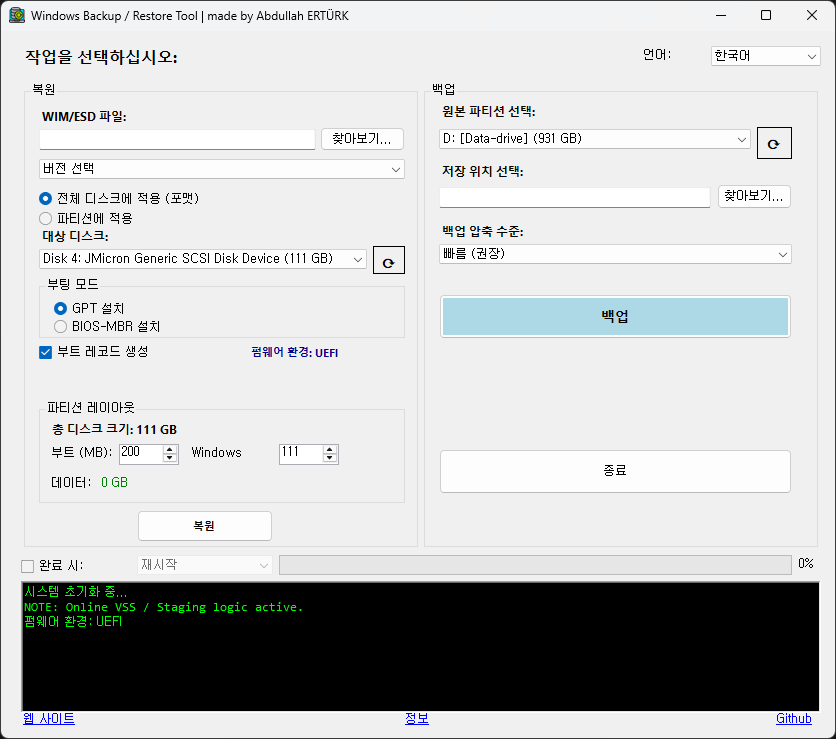
Task: Open the 웹 사이트 link
Action: (x=49, y=719)
